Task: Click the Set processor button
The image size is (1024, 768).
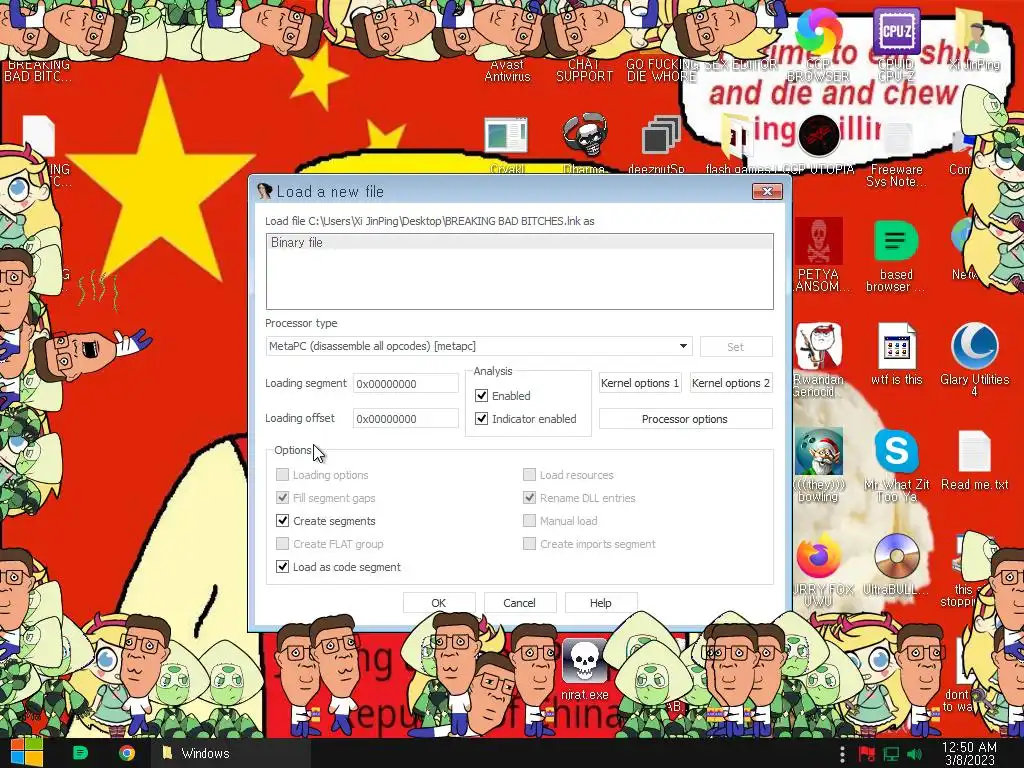Action: (x=736, y=347)
